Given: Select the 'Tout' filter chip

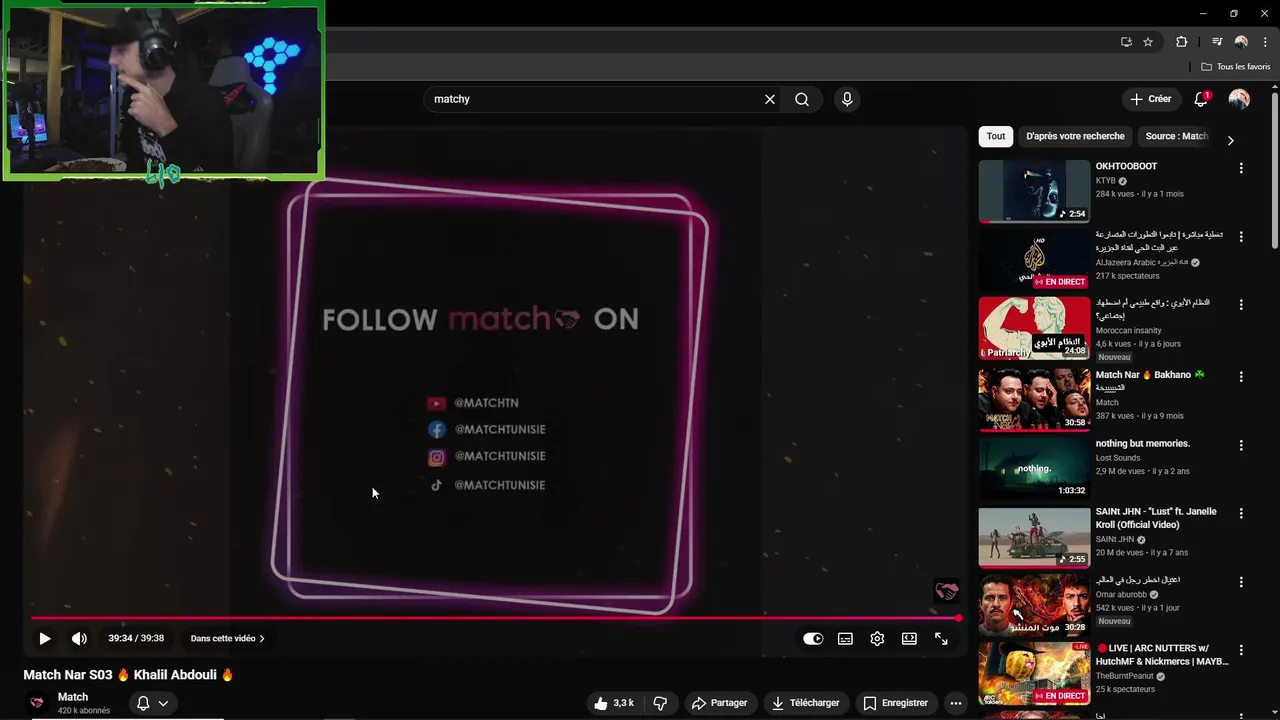Looking at the screenshot, I should [x=996, y=136].
